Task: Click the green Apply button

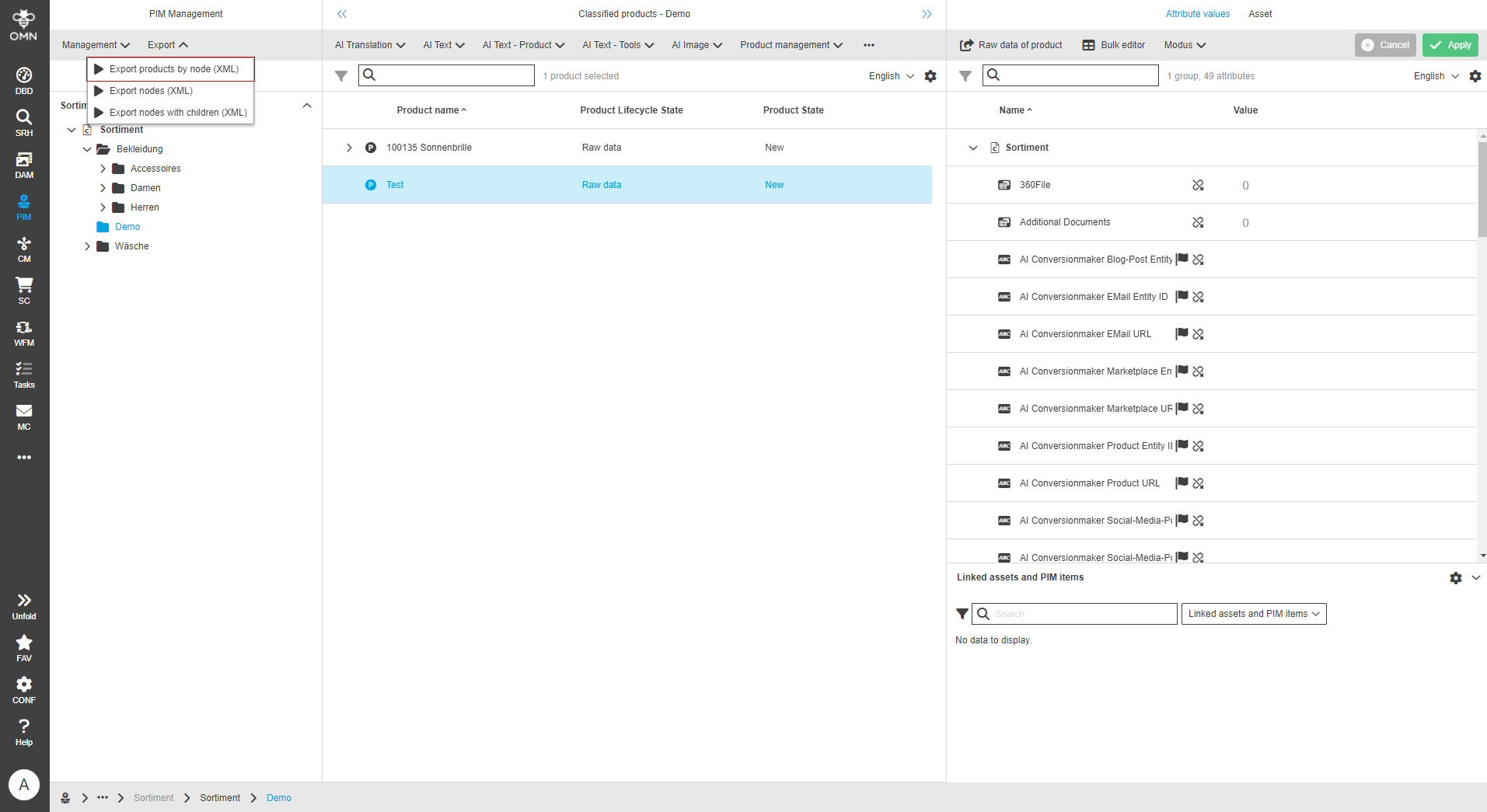Action: (x=1450, y=45)
